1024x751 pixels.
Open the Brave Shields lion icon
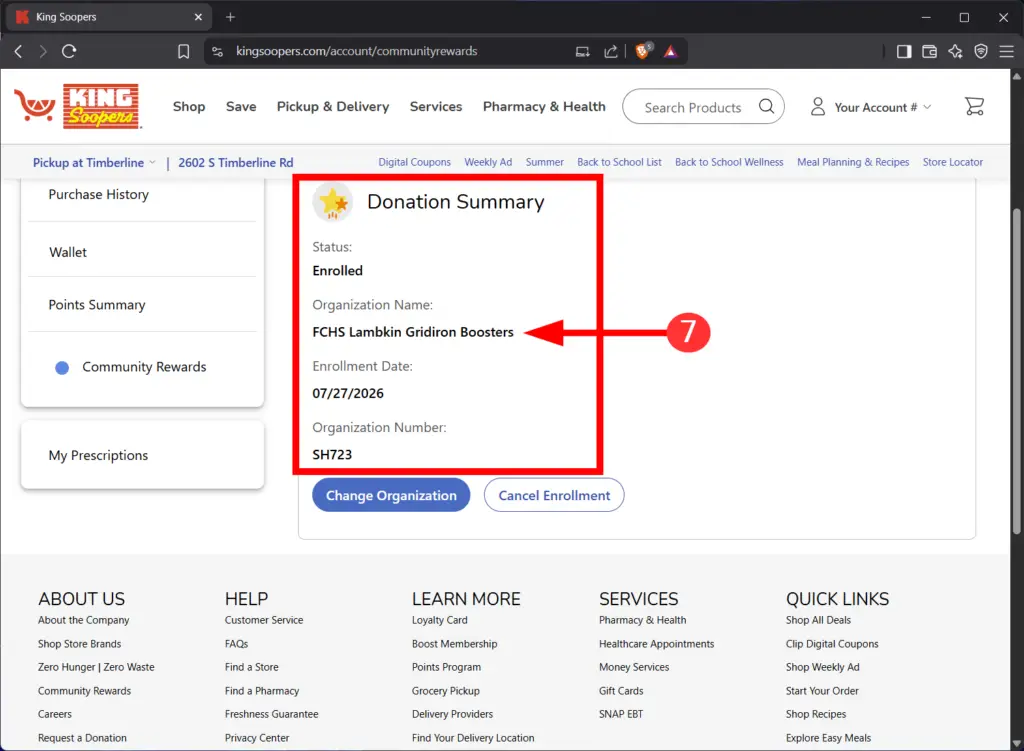click(643, 51)
